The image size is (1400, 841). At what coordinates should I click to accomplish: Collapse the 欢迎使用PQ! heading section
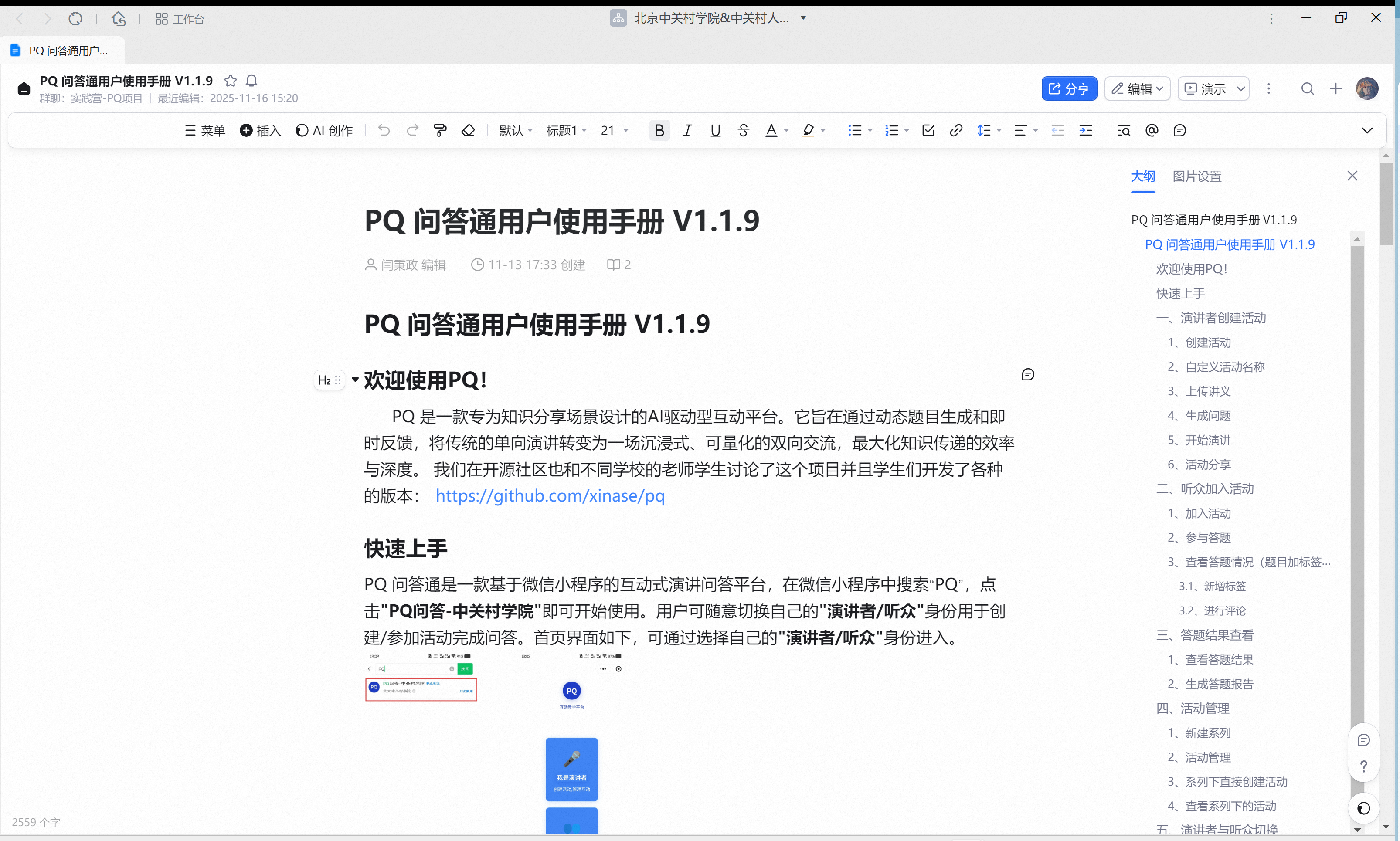(355, 379)
